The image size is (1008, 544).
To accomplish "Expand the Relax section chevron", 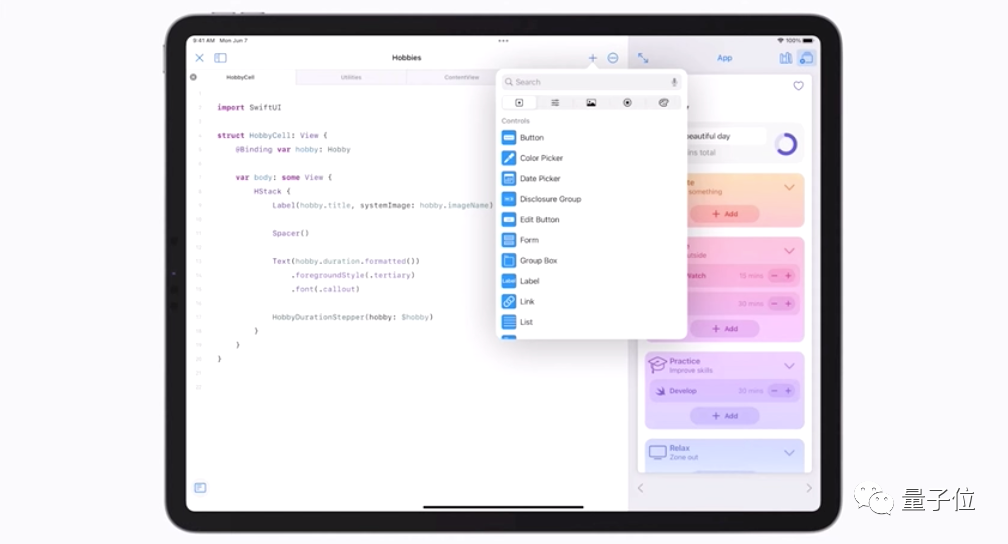I will pos(789,453).
